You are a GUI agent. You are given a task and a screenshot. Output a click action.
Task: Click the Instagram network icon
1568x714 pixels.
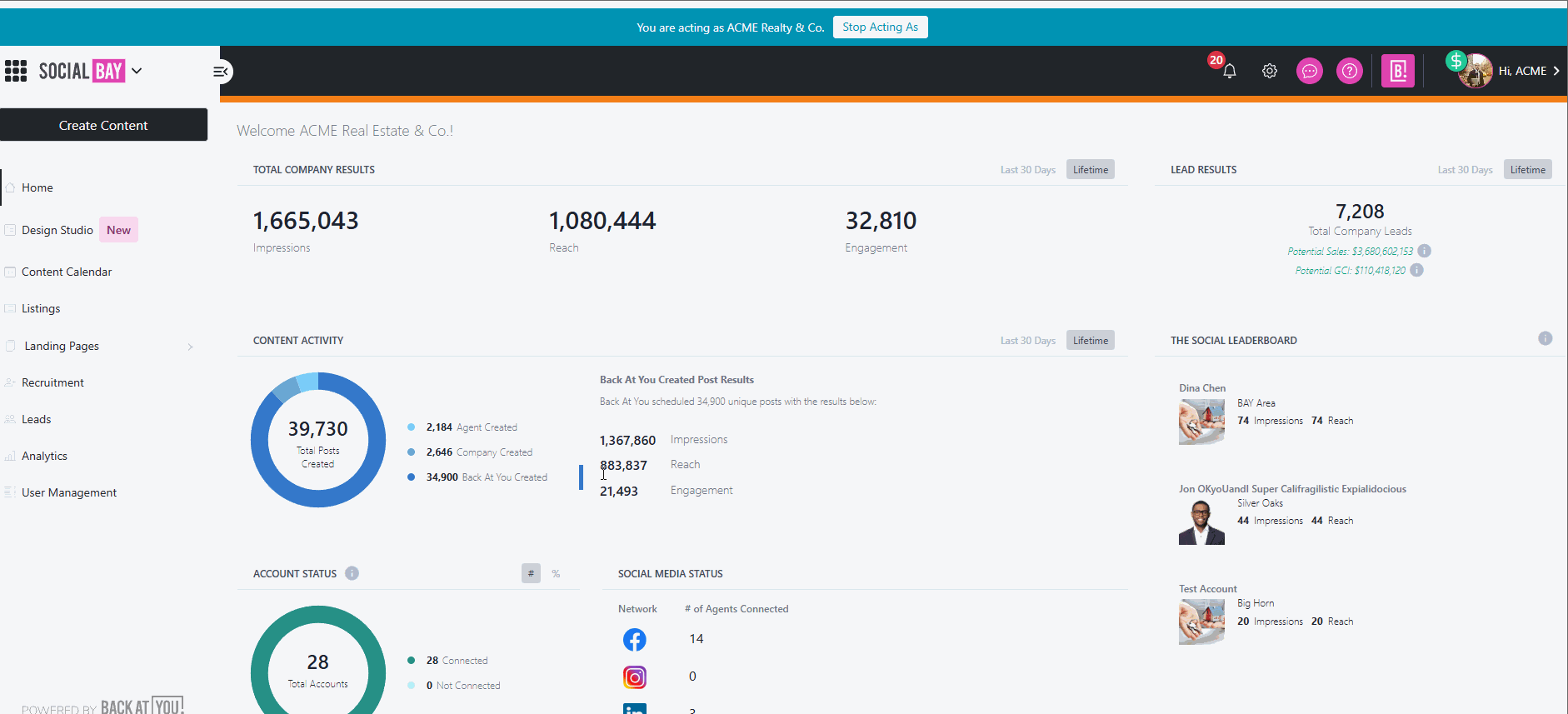(635, 677)
